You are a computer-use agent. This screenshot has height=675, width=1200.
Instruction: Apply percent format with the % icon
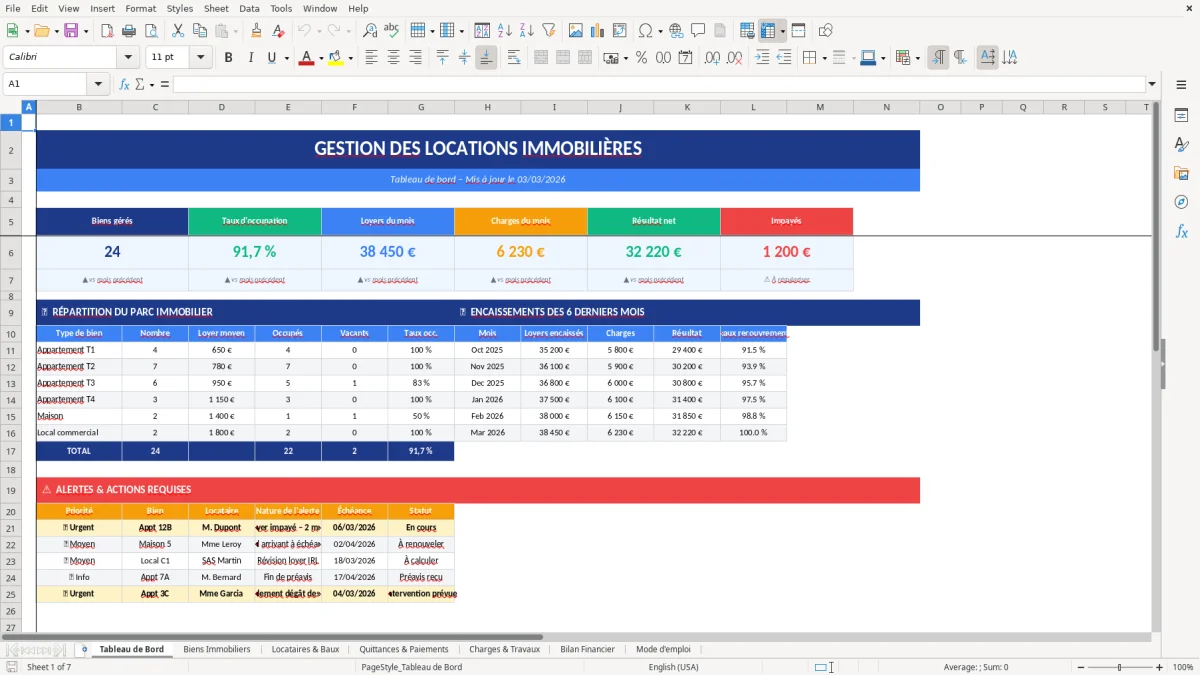coord(640,58)
